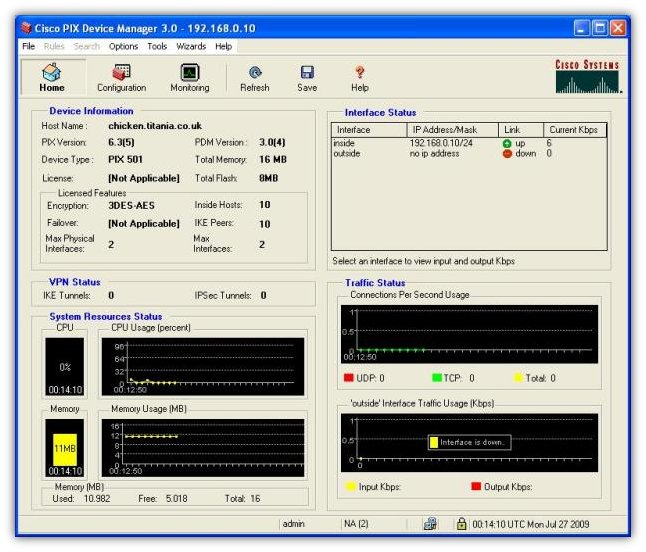The width and height of the screenshot is (646, 552).
Task: Maximize the PIX Device Manager window
Action: tap(600, 28)
